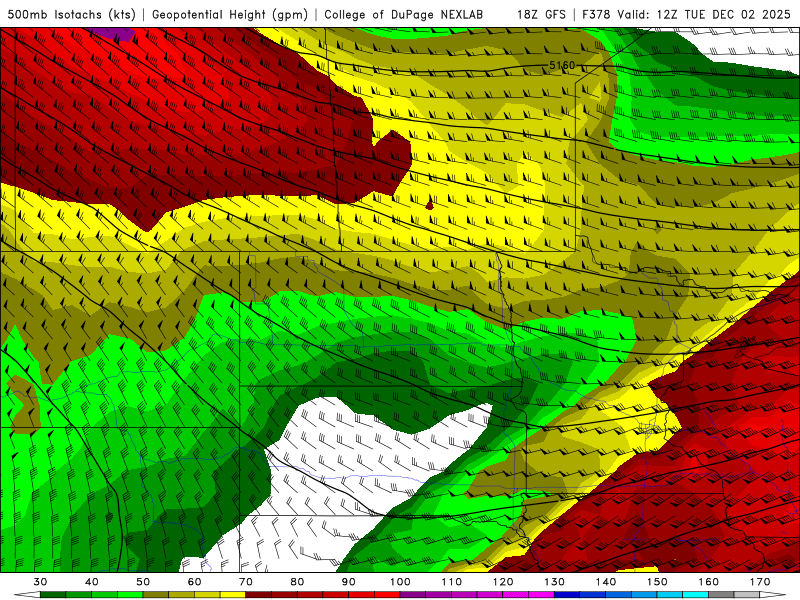
Task: Click the legend value 90
Action: point(348,582)
